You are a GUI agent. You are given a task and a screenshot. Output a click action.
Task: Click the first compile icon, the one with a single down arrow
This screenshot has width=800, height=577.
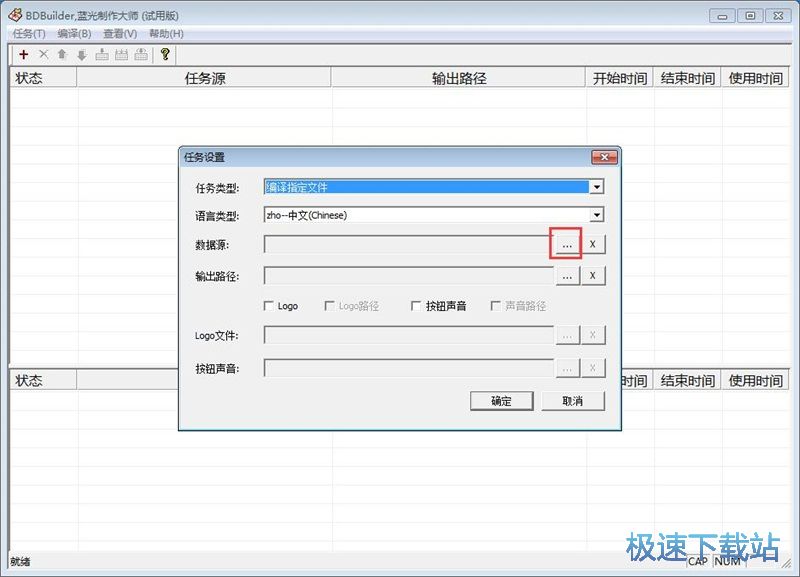coord(102,55)
